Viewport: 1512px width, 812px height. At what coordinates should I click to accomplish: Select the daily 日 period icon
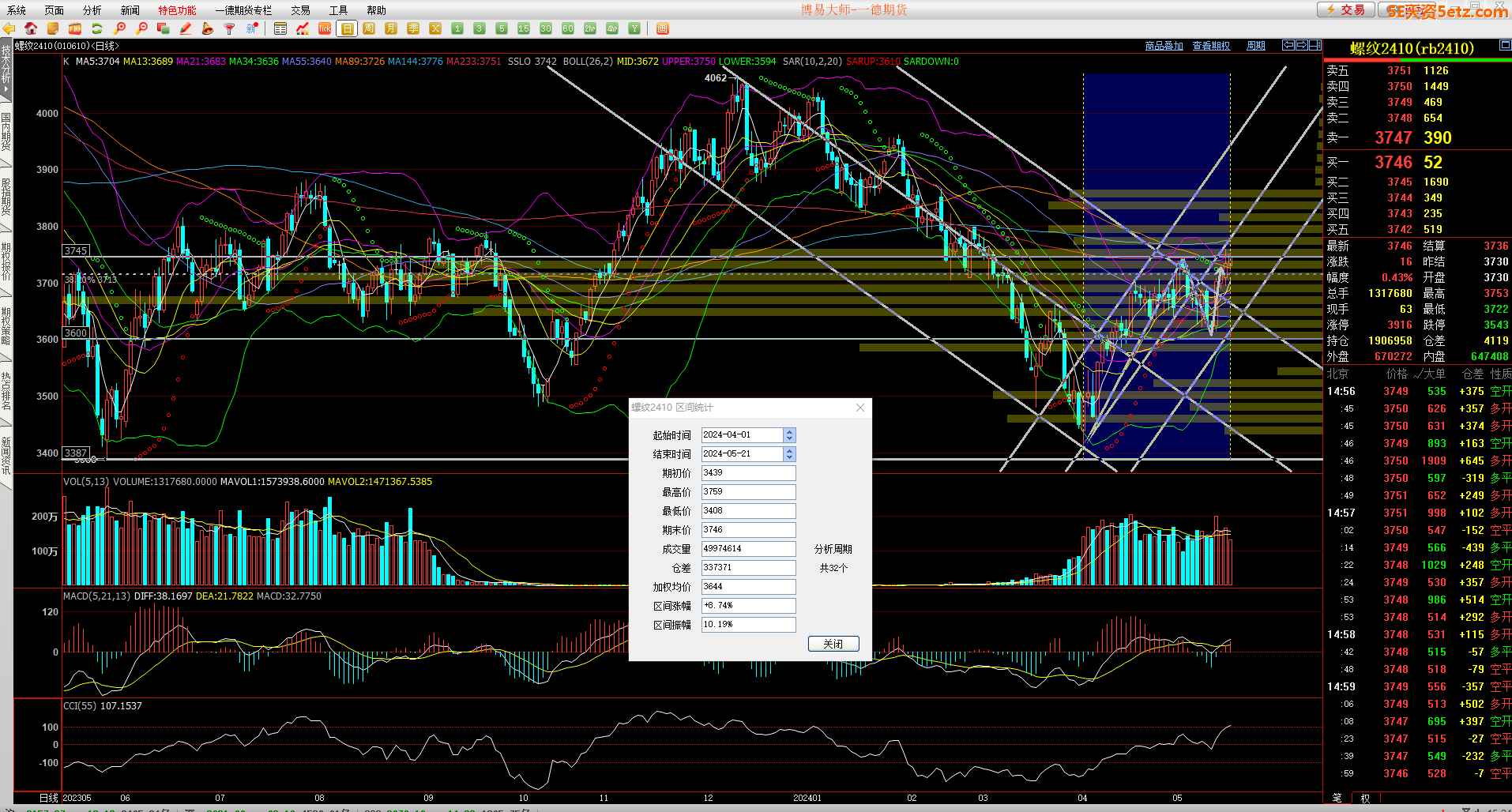pos(347,28)
